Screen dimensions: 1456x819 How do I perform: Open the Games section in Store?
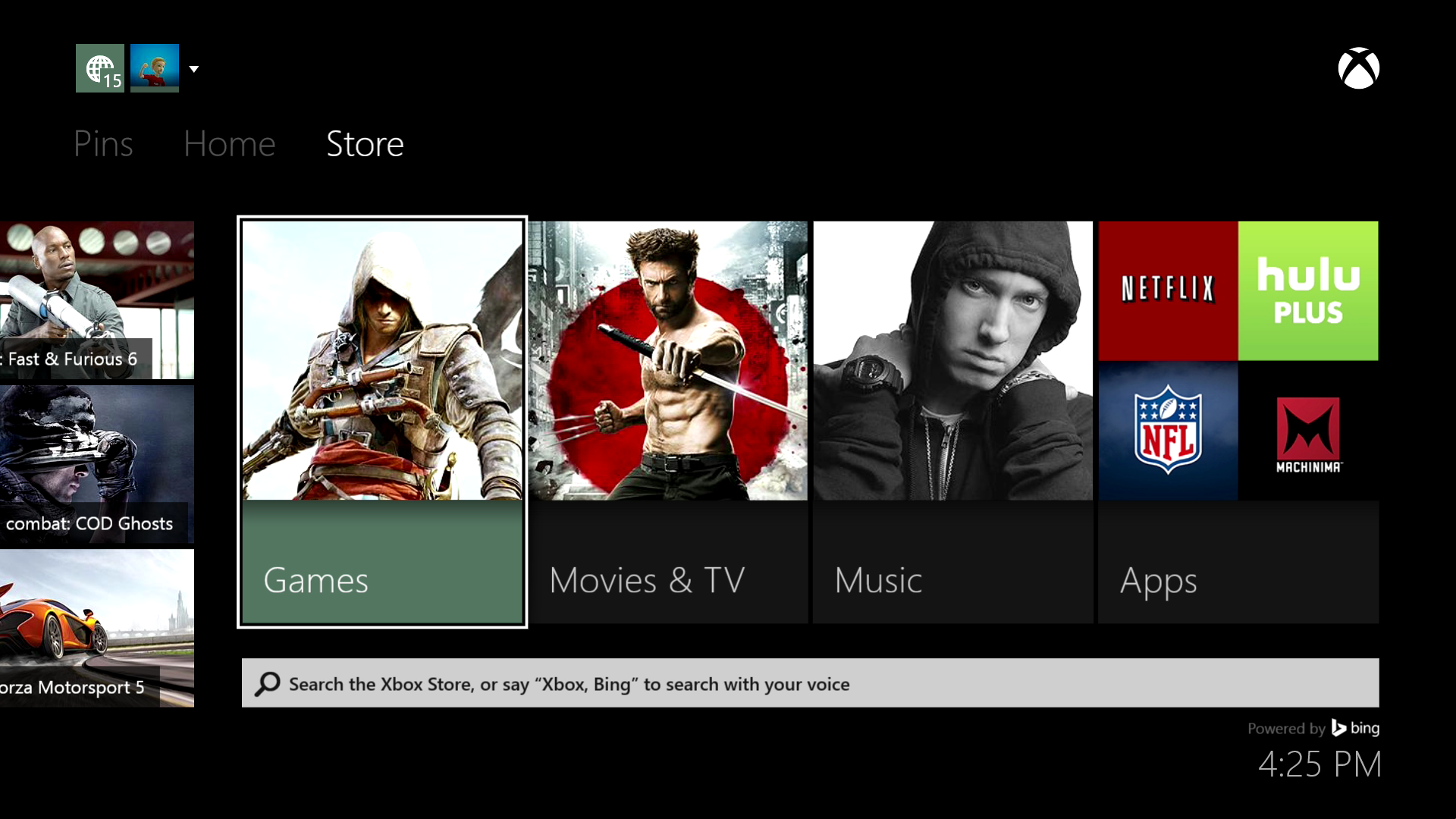click(382, 421)
